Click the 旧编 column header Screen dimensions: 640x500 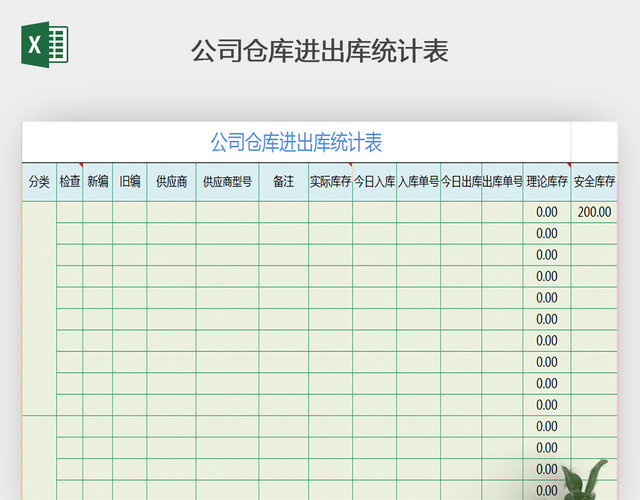(x=130, y=182)
